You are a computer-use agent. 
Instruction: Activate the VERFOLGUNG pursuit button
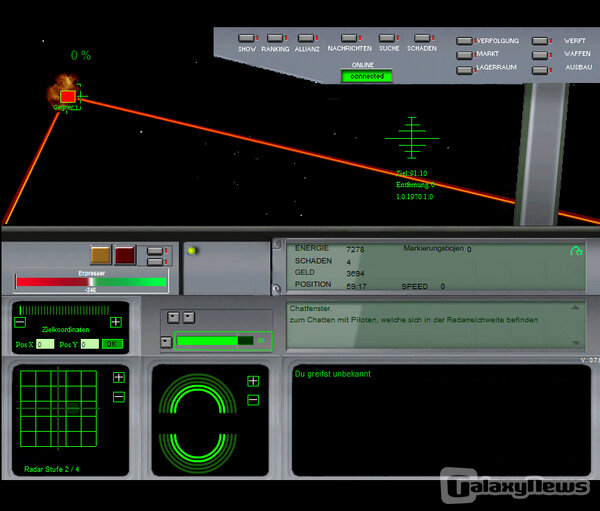point(464,41)
